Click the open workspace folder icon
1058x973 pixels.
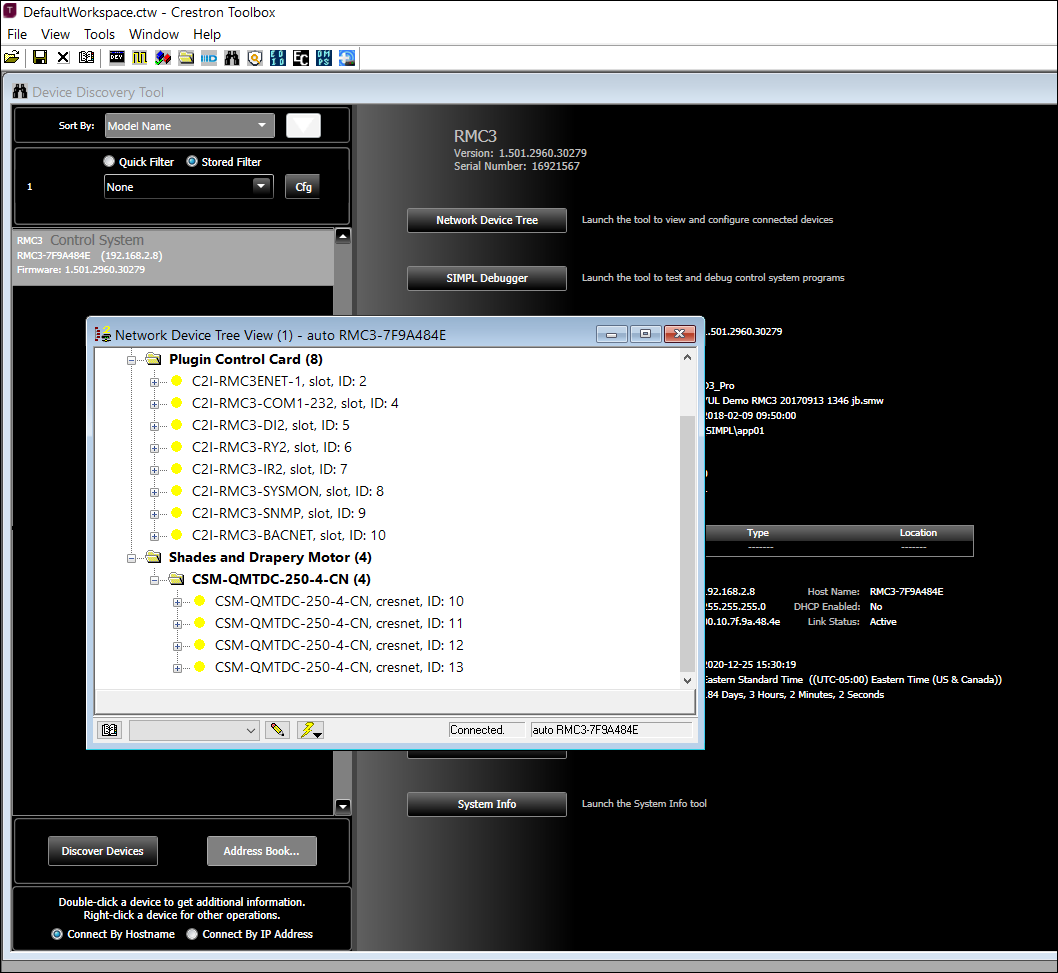(11, 58)
